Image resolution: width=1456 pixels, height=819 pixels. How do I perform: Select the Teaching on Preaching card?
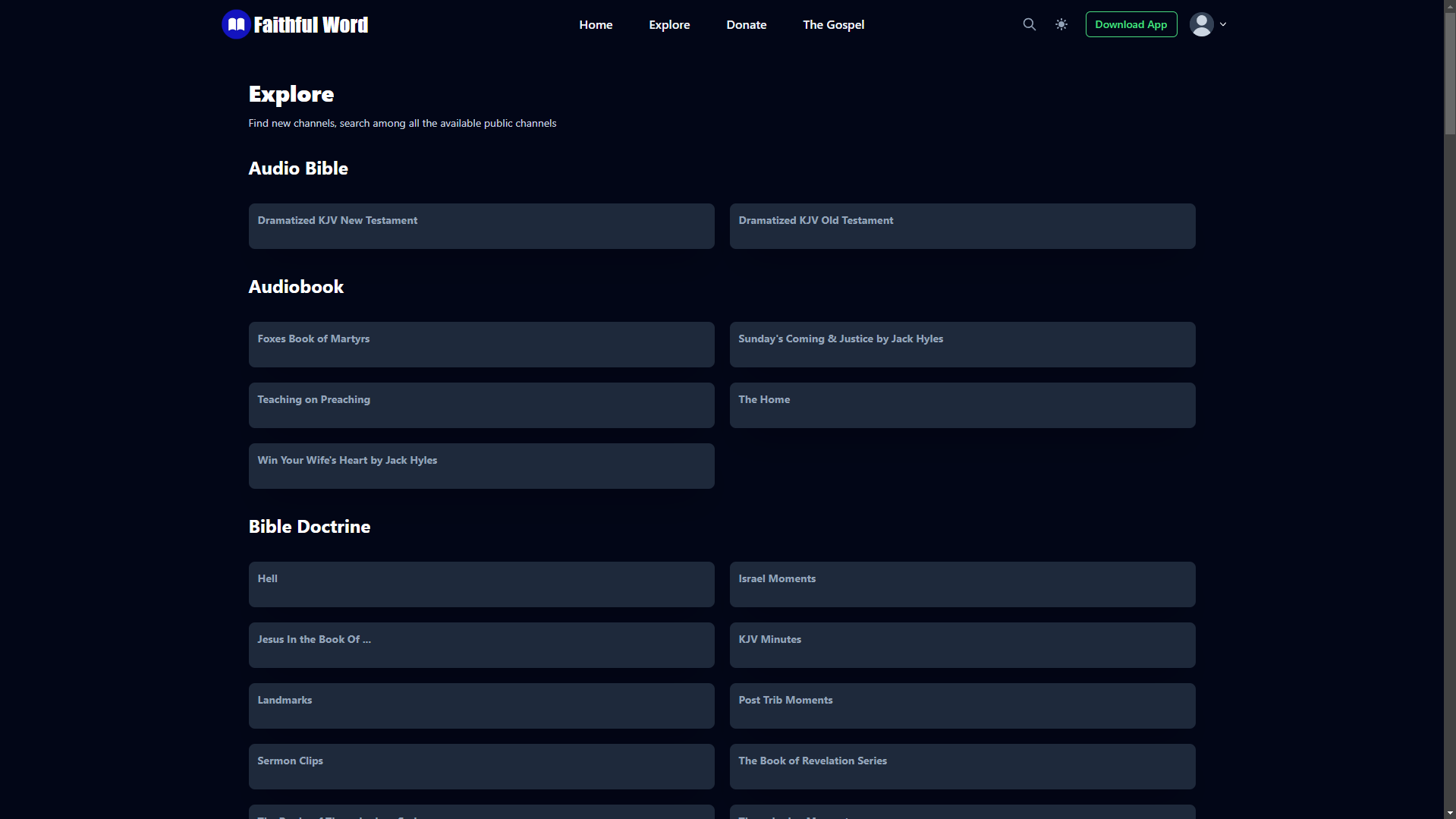[481, 405]
